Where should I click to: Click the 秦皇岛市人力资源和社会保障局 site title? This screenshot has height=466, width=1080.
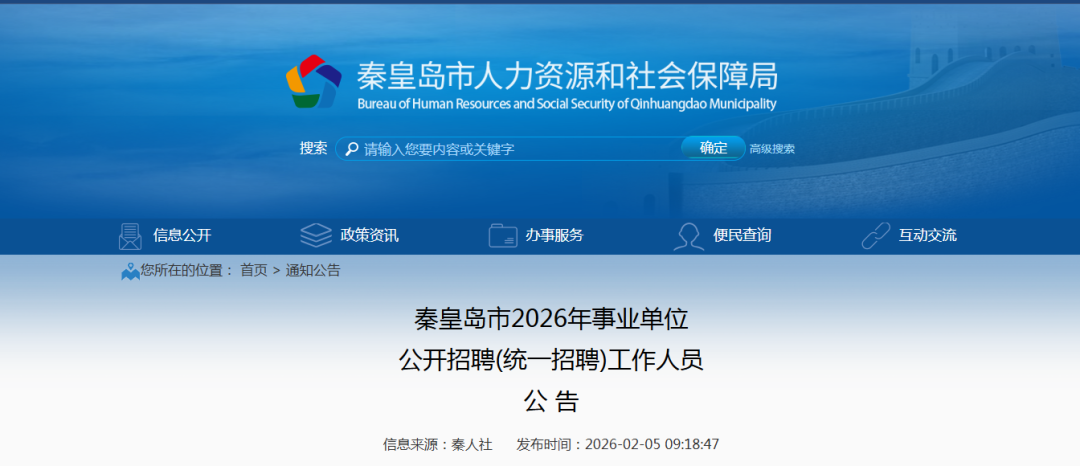tap(567, 75)
